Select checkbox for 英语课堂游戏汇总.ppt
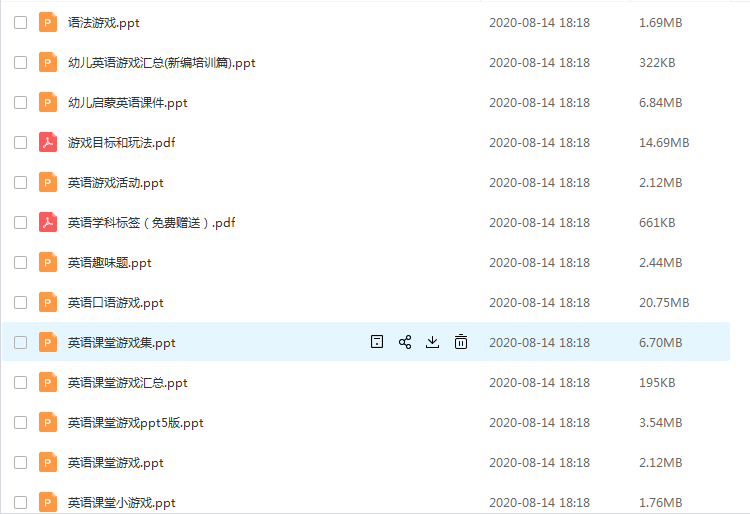Viewport: 750px width, 514px height. [x=21, y=383]
